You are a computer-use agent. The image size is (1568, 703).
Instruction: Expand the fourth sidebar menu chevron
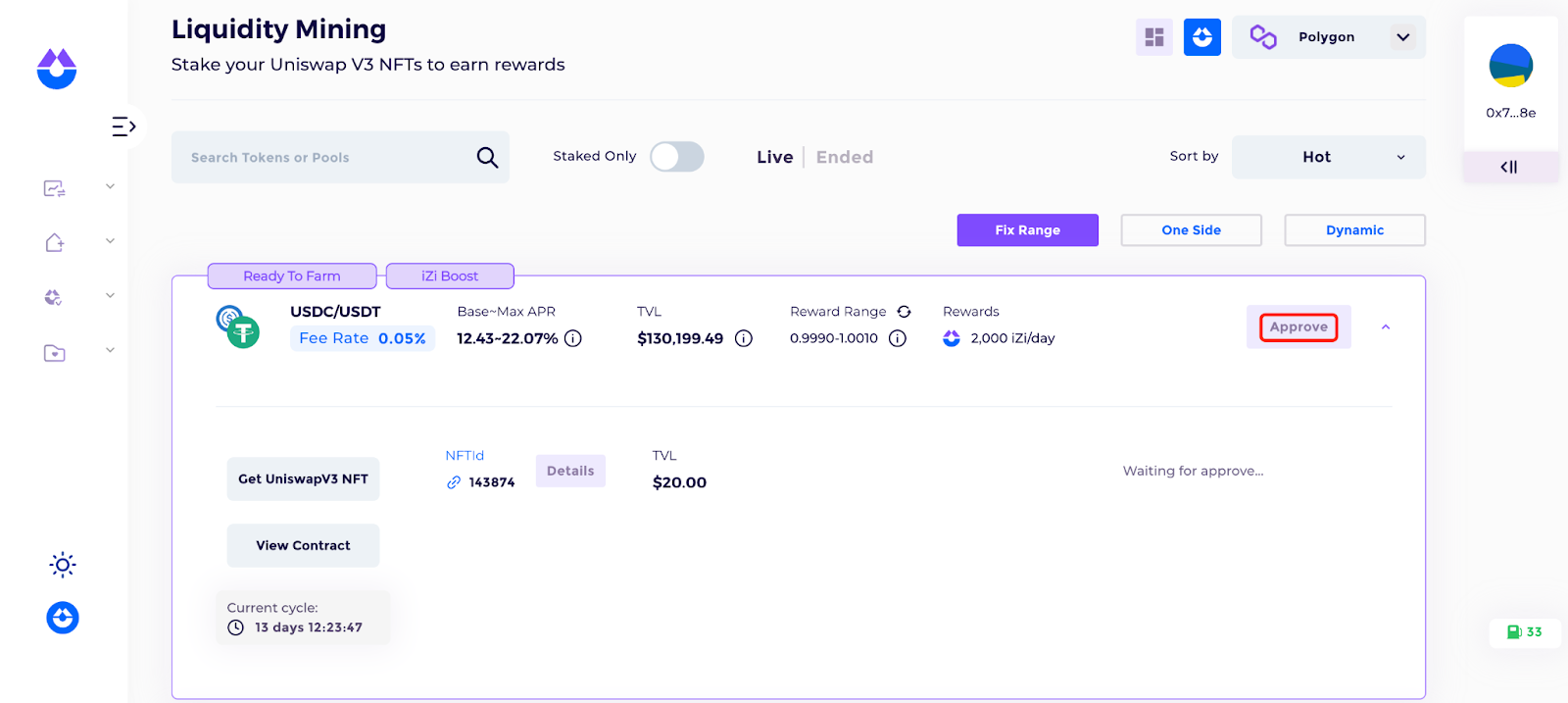tap(110, 350)
